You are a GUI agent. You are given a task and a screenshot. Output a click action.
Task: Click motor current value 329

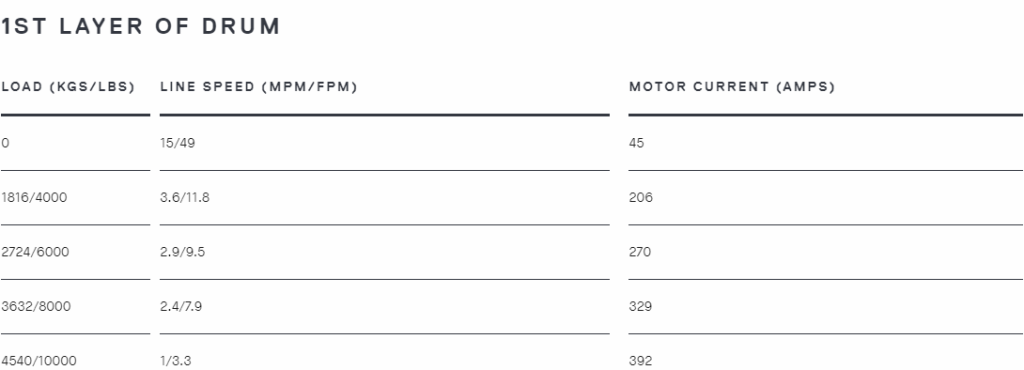(x=641, y=307)
